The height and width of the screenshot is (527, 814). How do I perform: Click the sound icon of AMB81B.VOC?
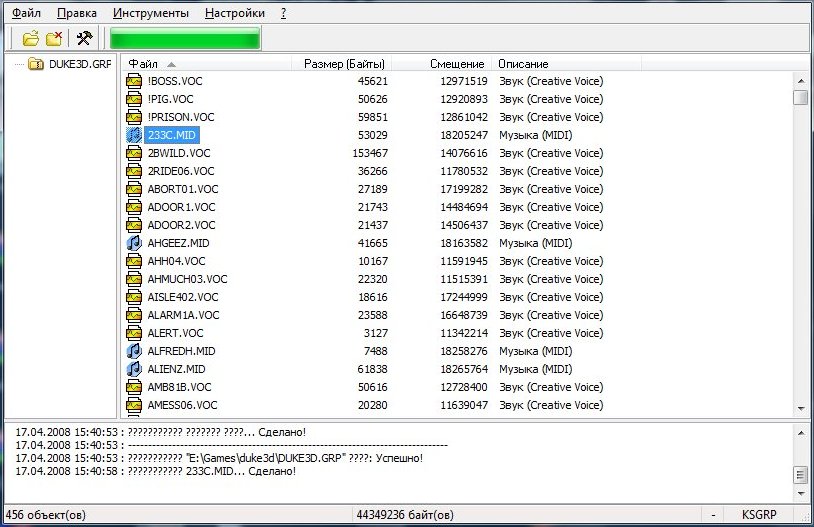[134, 387]
